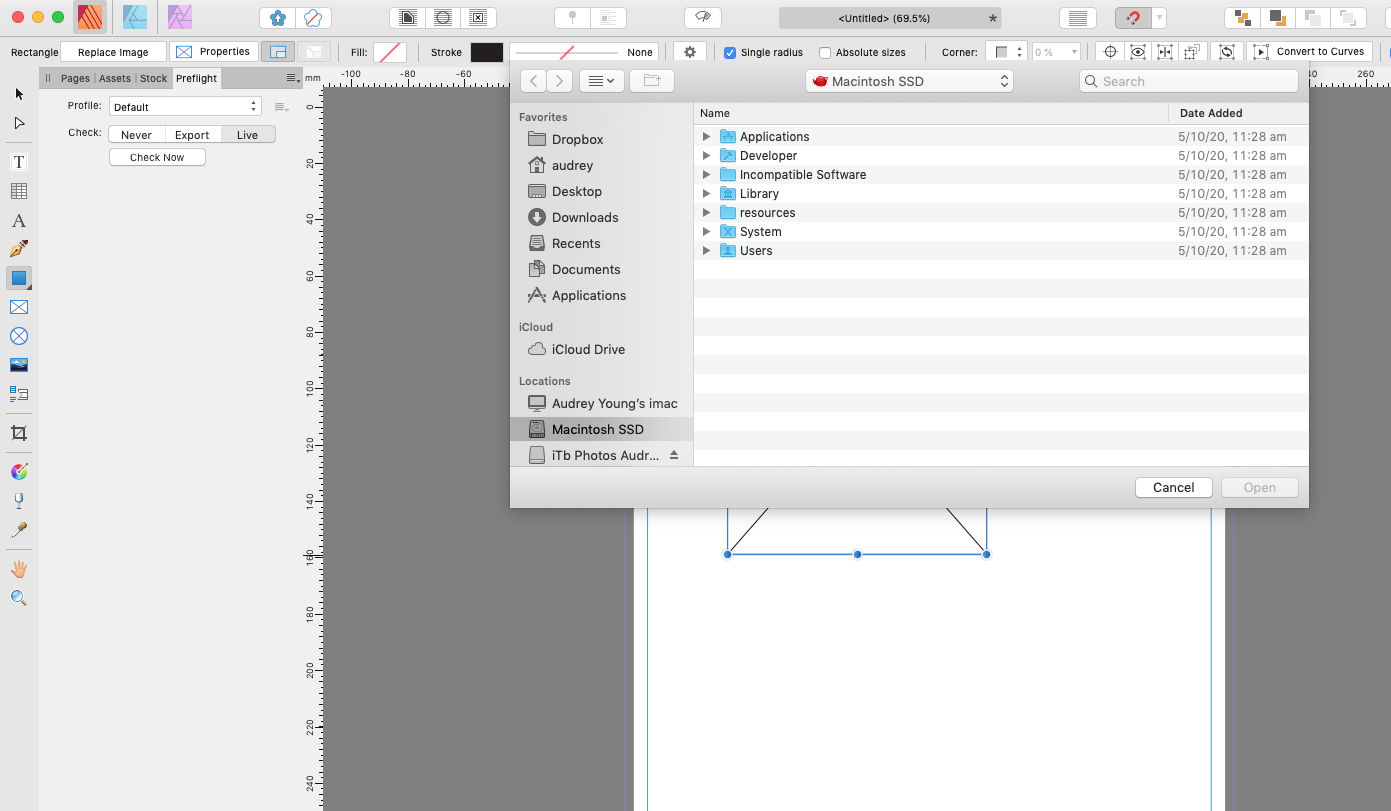This screenshot has height=811, width=1391.
Task: Enable the Absolute sizes checkbox
Action: pos(827,52)
